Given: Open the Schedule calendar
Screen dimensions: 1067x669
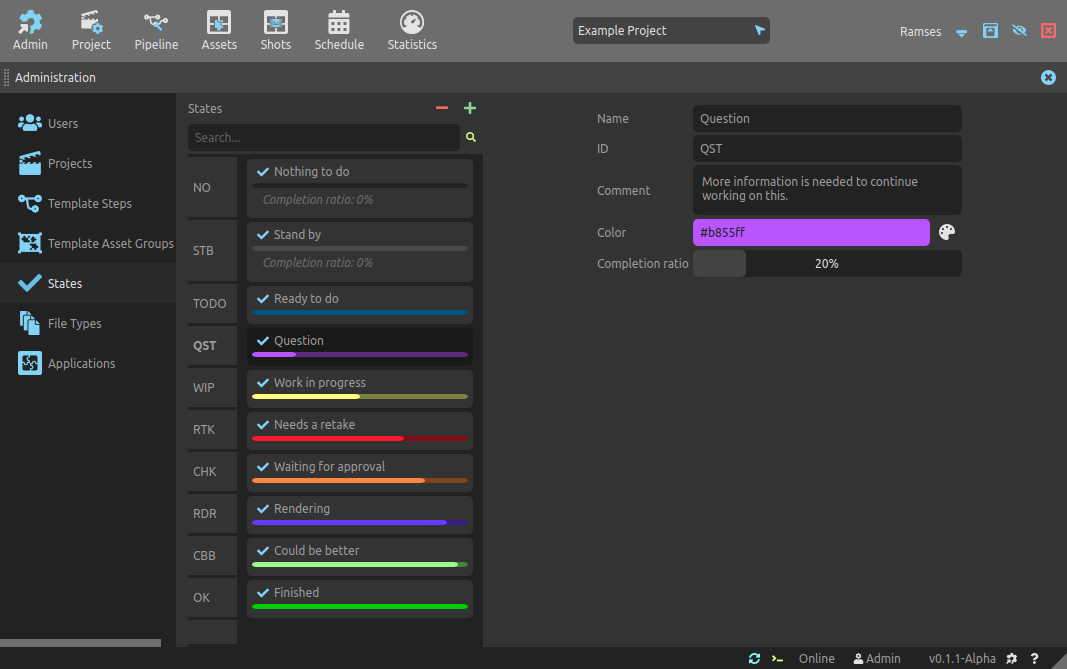Looking at the screenshot, I should (339, 30).
